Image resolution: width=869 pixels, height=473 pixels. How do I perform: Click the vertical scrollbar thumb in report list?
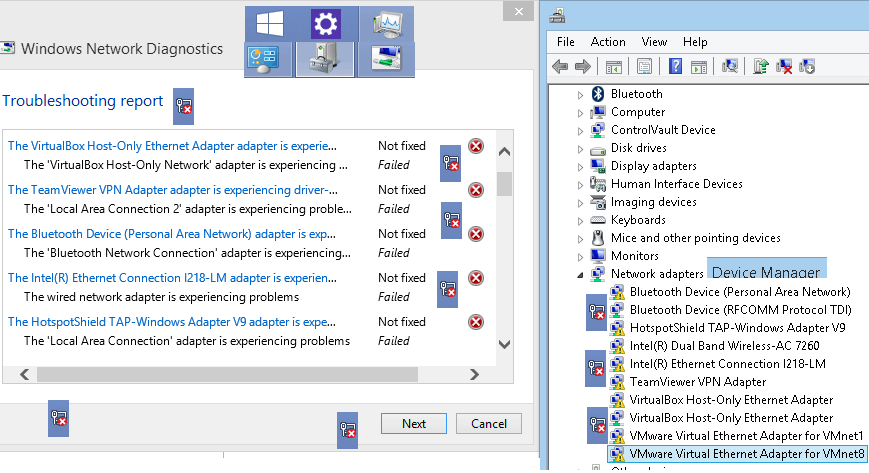point(504,184)
